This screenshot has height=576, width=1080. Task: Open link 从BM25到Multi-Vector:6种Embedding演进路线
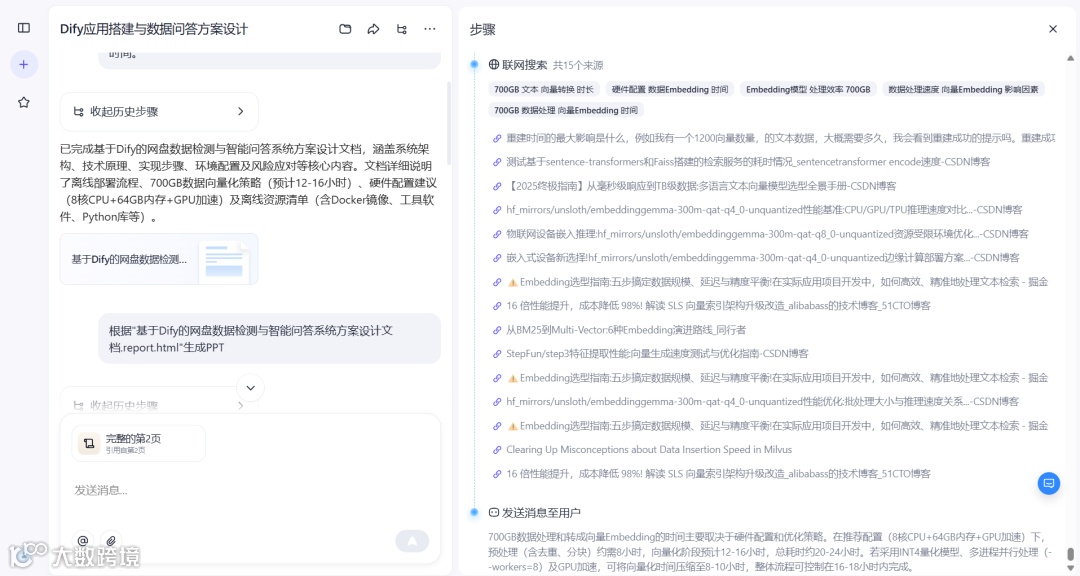coord(626,330)
